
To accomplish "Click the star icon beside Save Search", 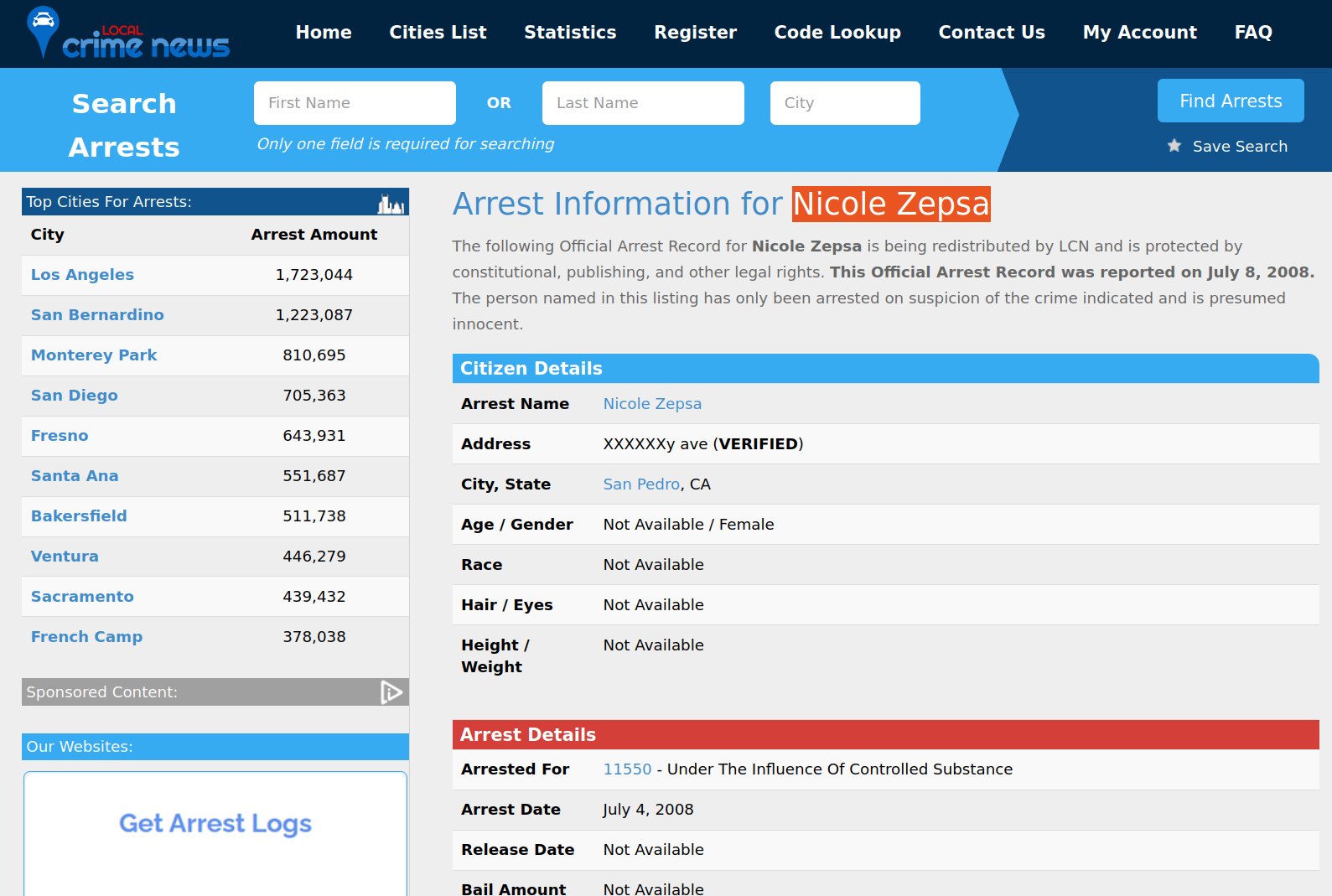I will pos(1174,146).
